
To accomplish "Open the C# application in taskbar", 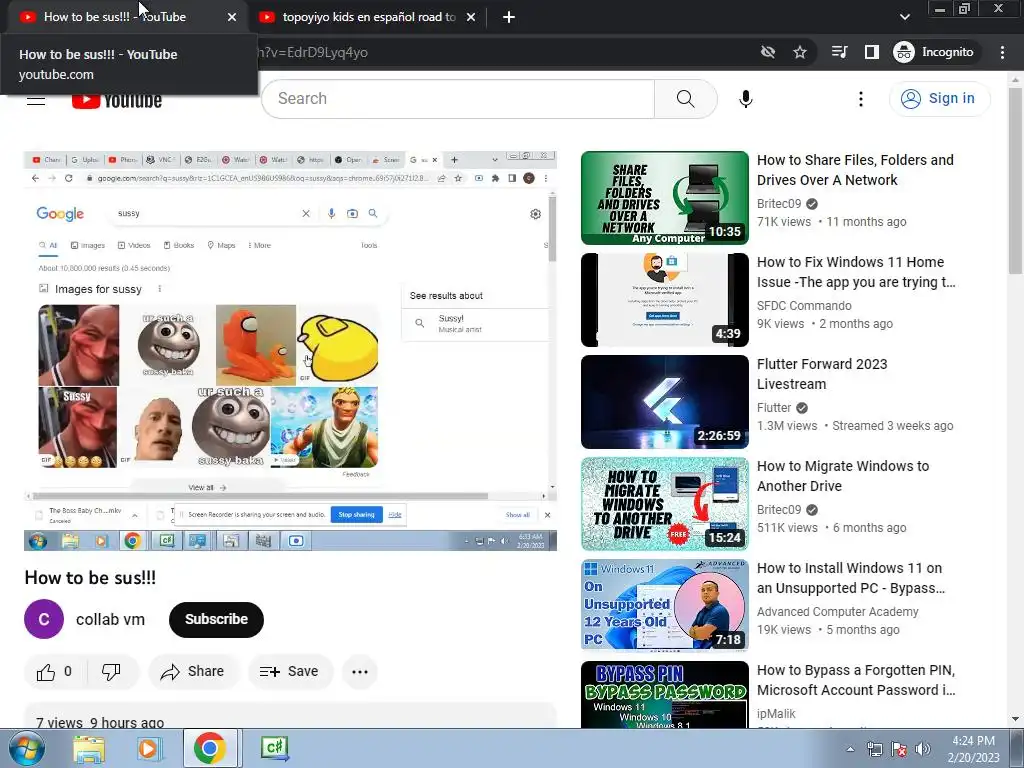I will [274, 748].
